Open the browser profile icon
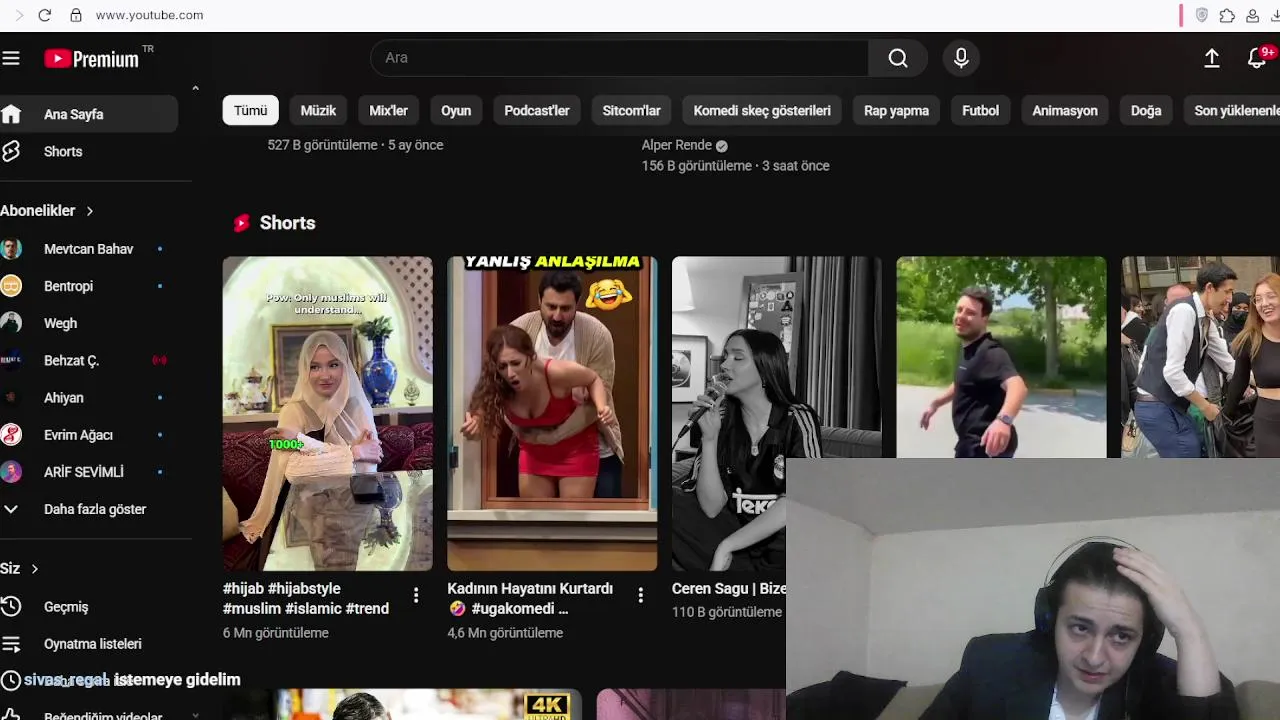Viewport: 1280px width, 720px height. 1252,15
